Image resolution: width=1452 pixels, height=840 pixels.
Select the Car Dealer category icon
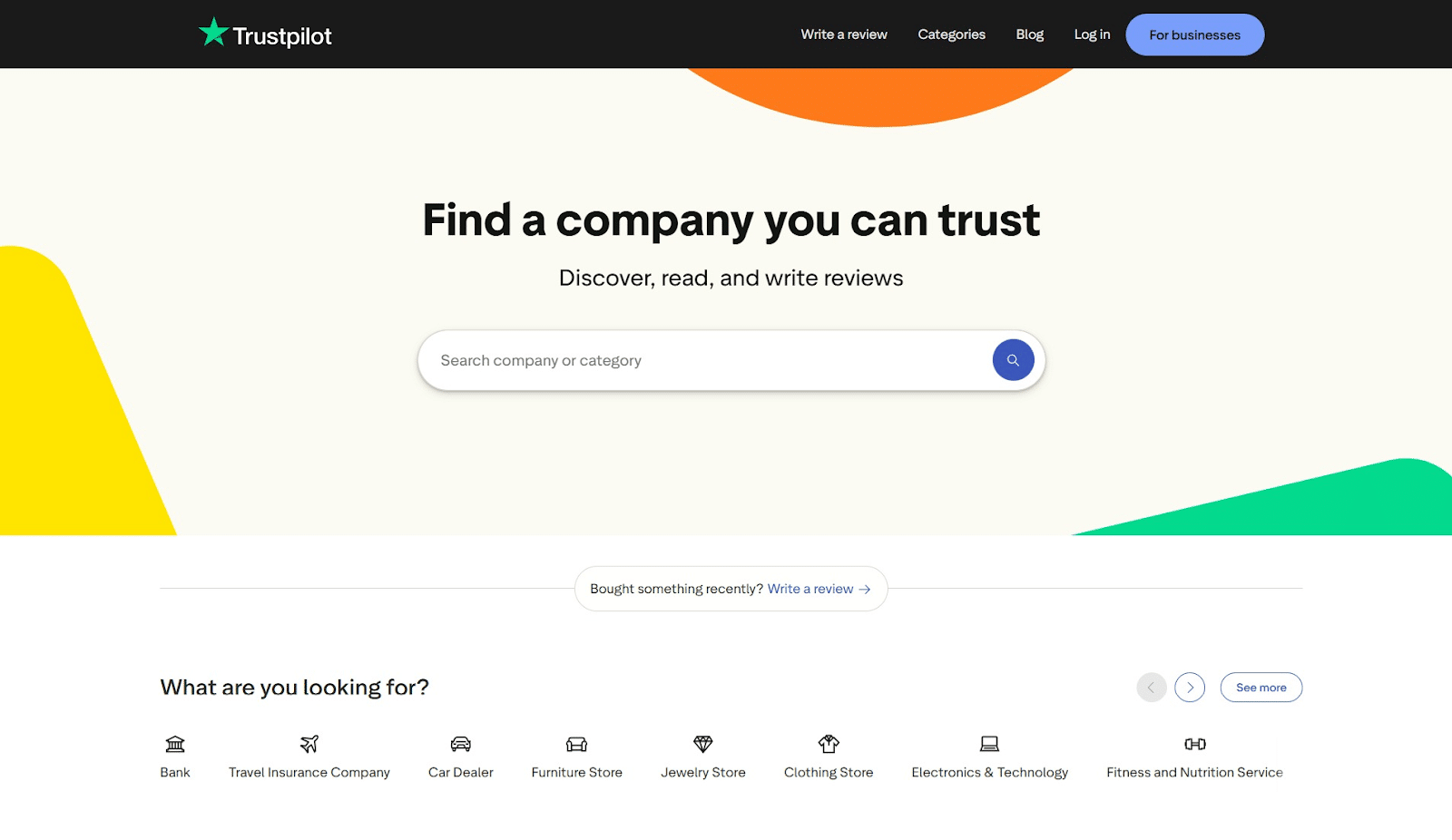pyautogui.click(x=460, y=744)
